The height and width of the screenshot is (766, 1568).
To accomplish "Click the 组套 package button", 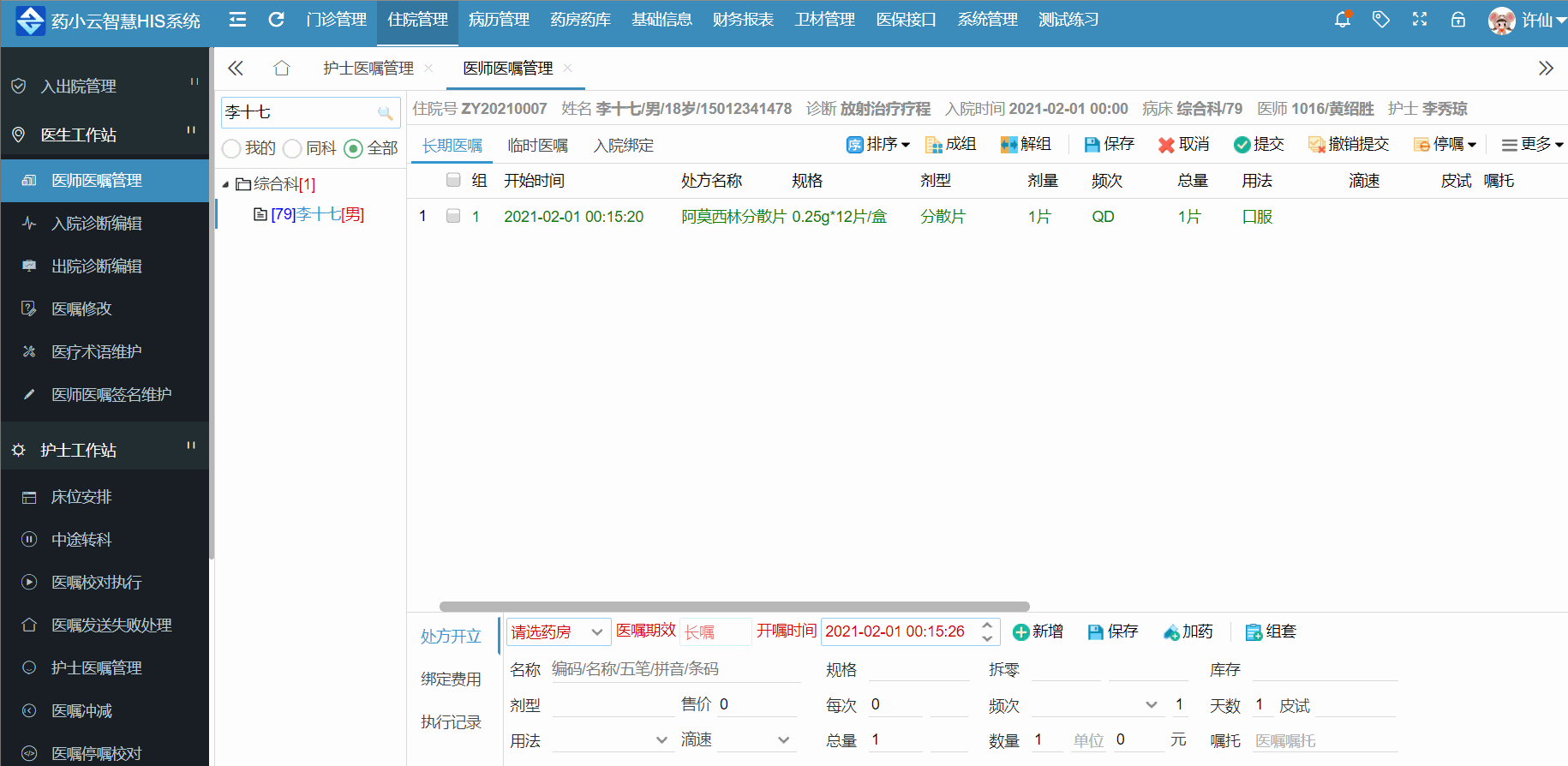I will click(x=1271, y=632).
